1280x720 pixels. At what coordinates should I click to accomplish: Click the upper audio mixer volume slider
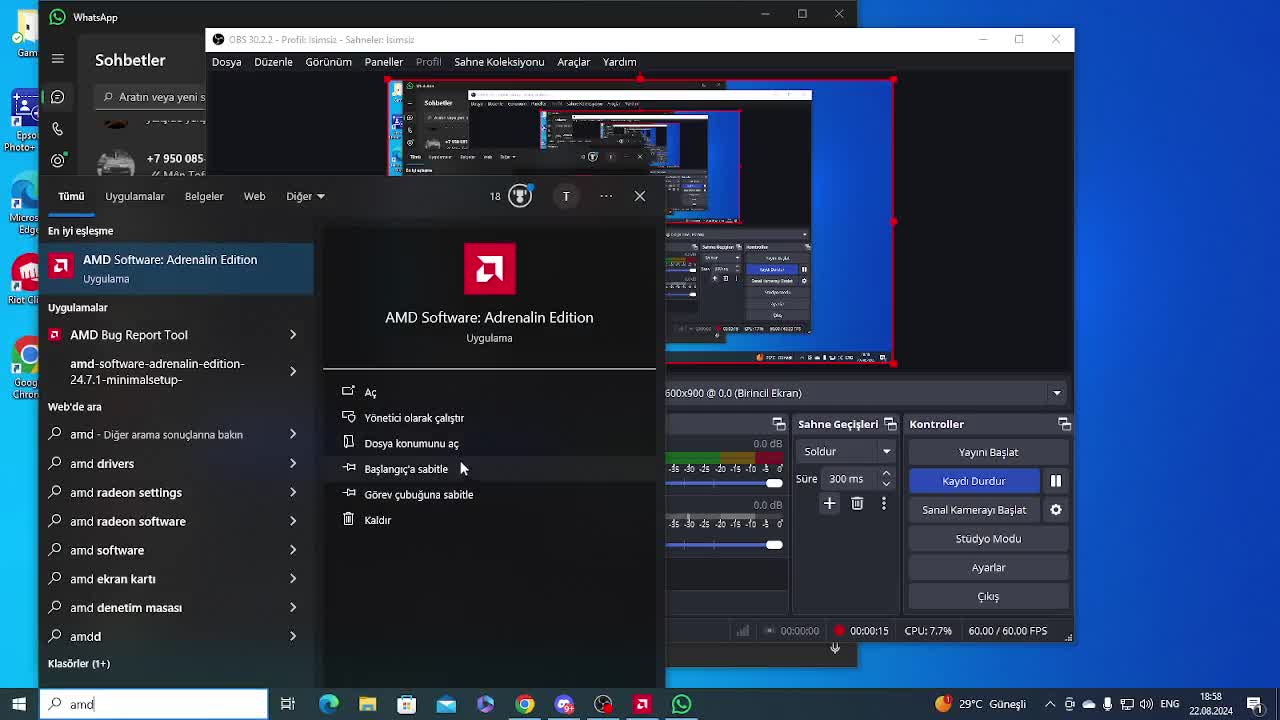[773, 484]
